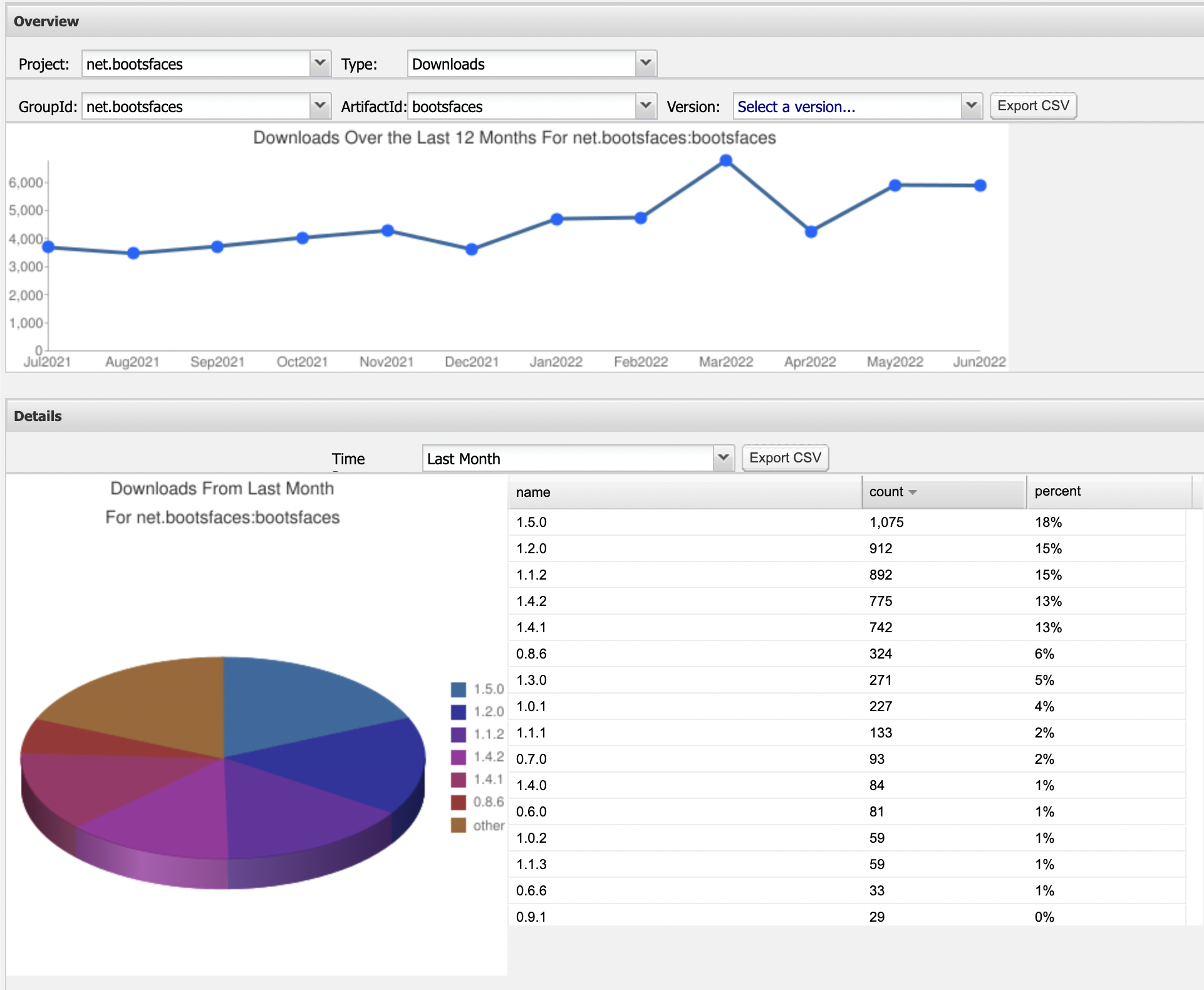Click the Time dropdown chevron icon
Screen dimensions: 1204x990
[724, 459]
